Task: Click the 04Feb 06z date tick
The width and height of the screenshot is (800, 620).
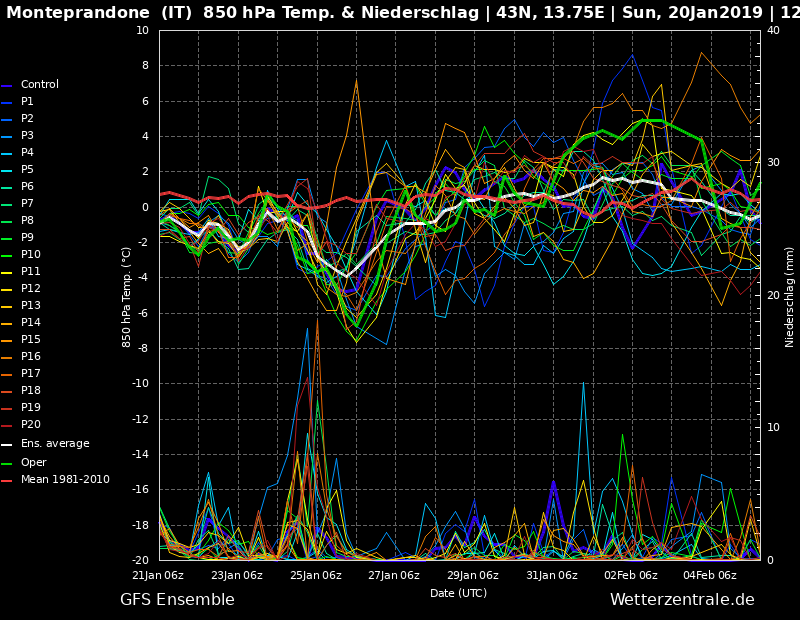Action: coord(709,575)
